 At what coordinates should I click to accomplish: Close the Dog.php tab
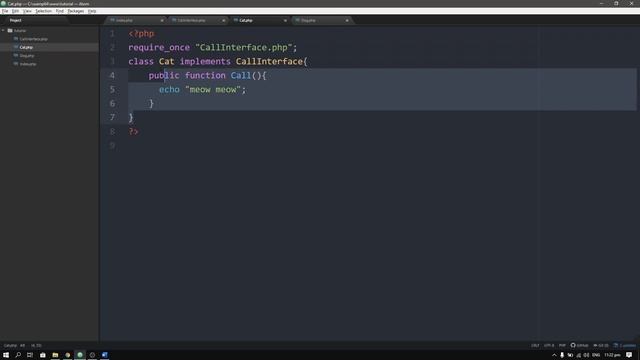coord(347,20)
